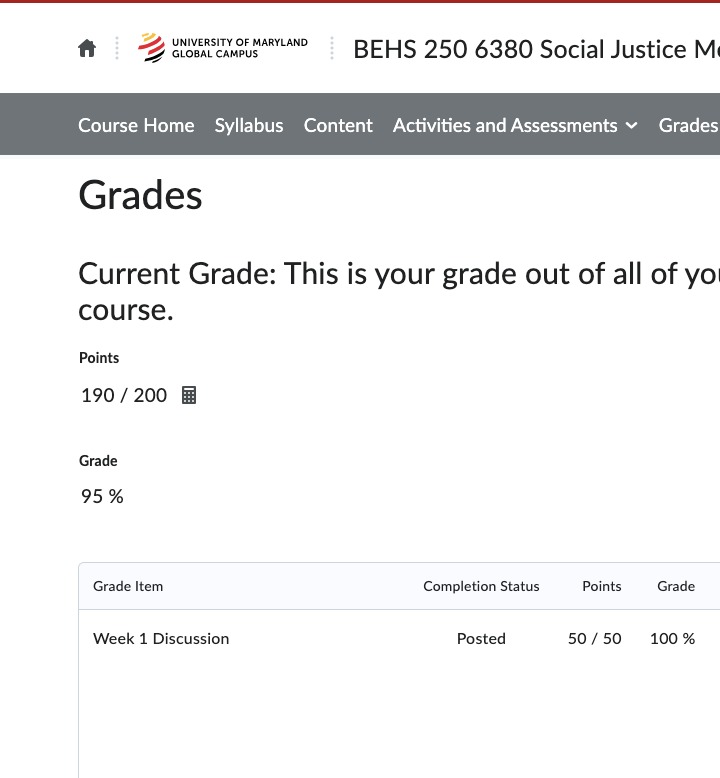
Task: Click the Grade column header in the table
Action: (x=676, y=586)
